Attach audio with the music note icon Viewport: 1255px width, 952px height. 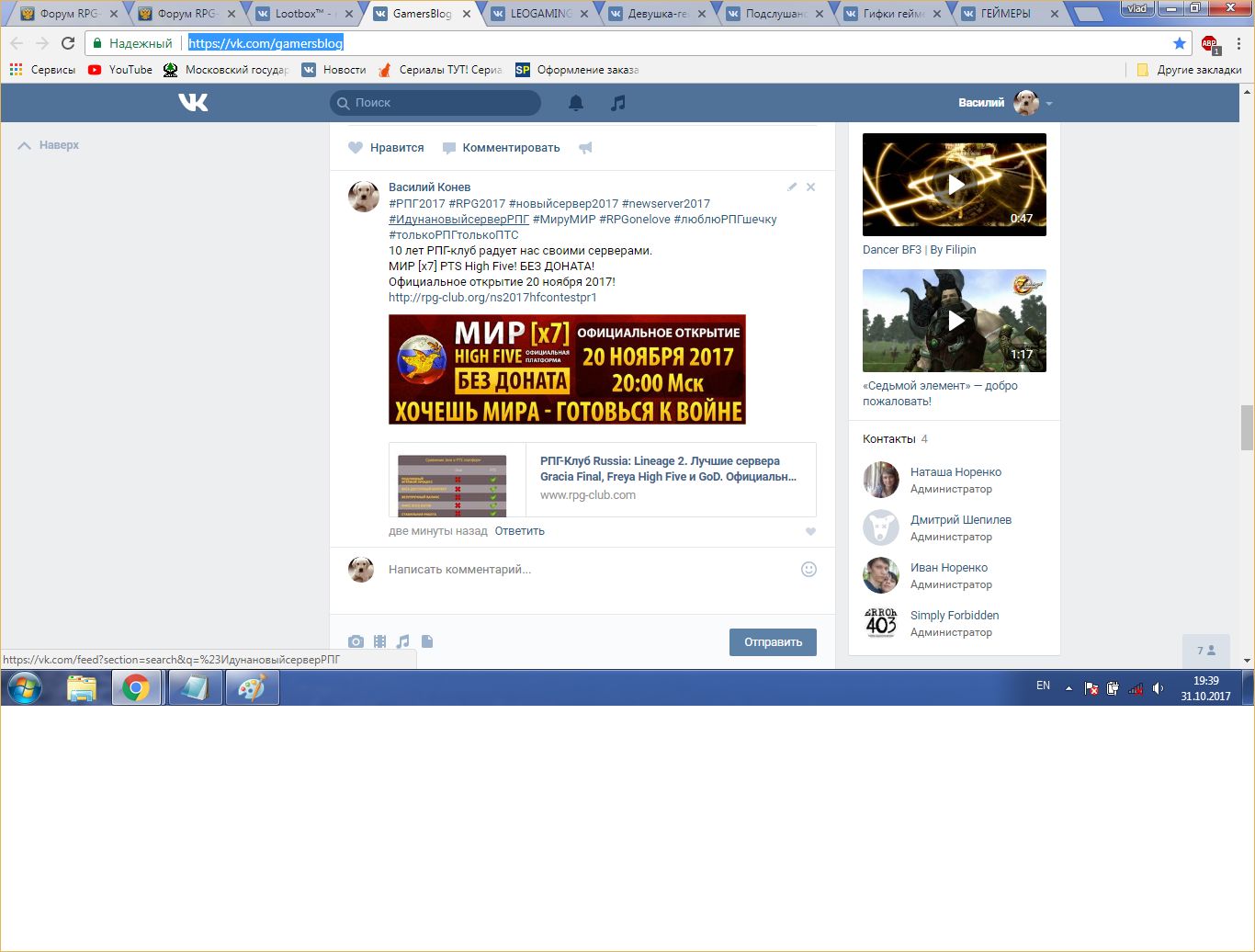tap(403, 641)
